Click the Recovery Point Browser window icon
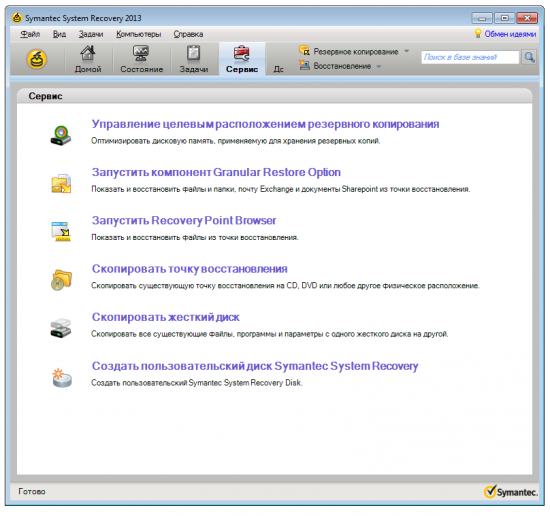Screen dimensions: 550x516 [61, 232]
